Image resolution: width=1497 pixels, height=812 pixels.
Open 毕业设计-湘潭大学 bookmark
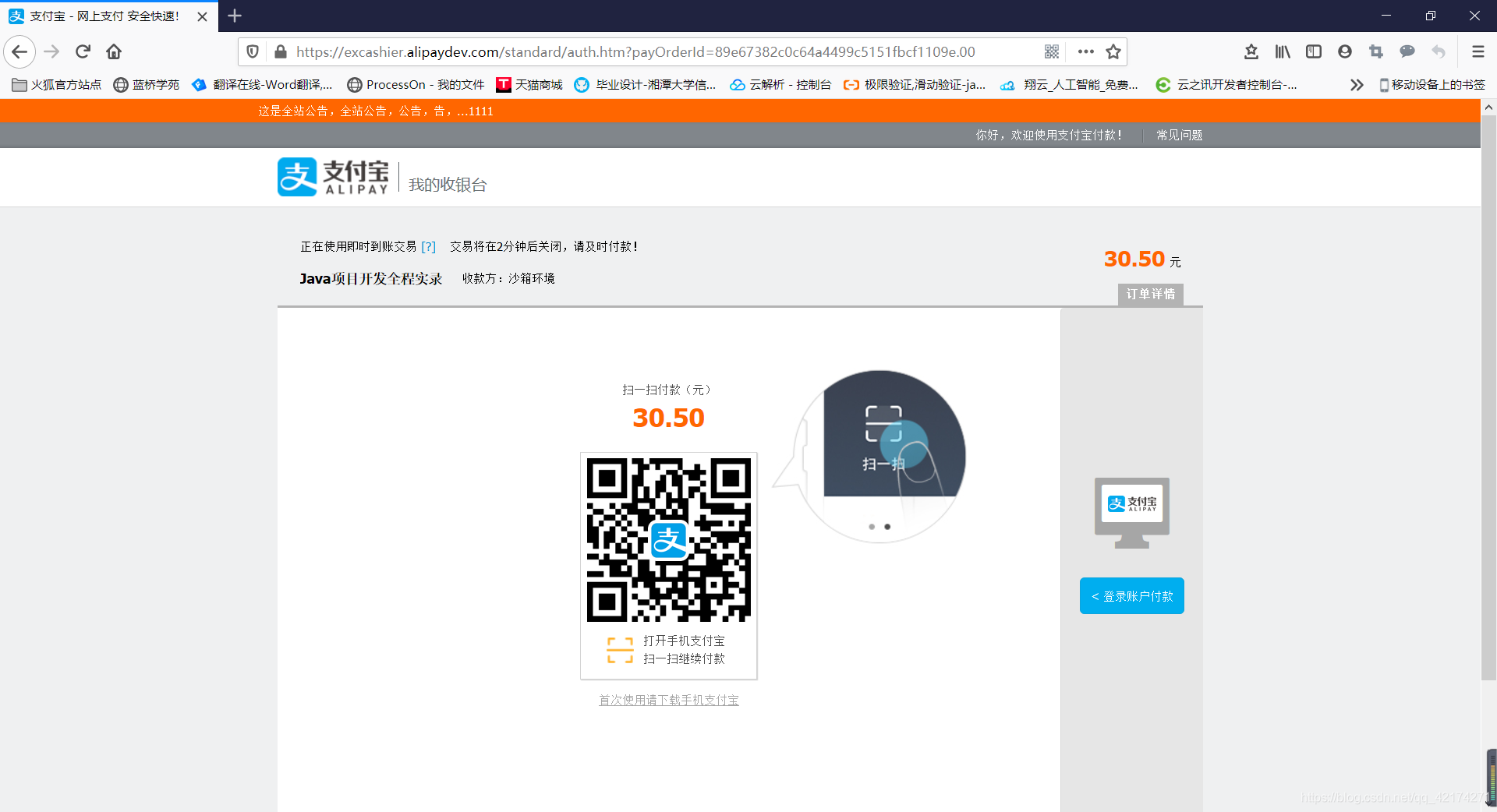[646, 84]
